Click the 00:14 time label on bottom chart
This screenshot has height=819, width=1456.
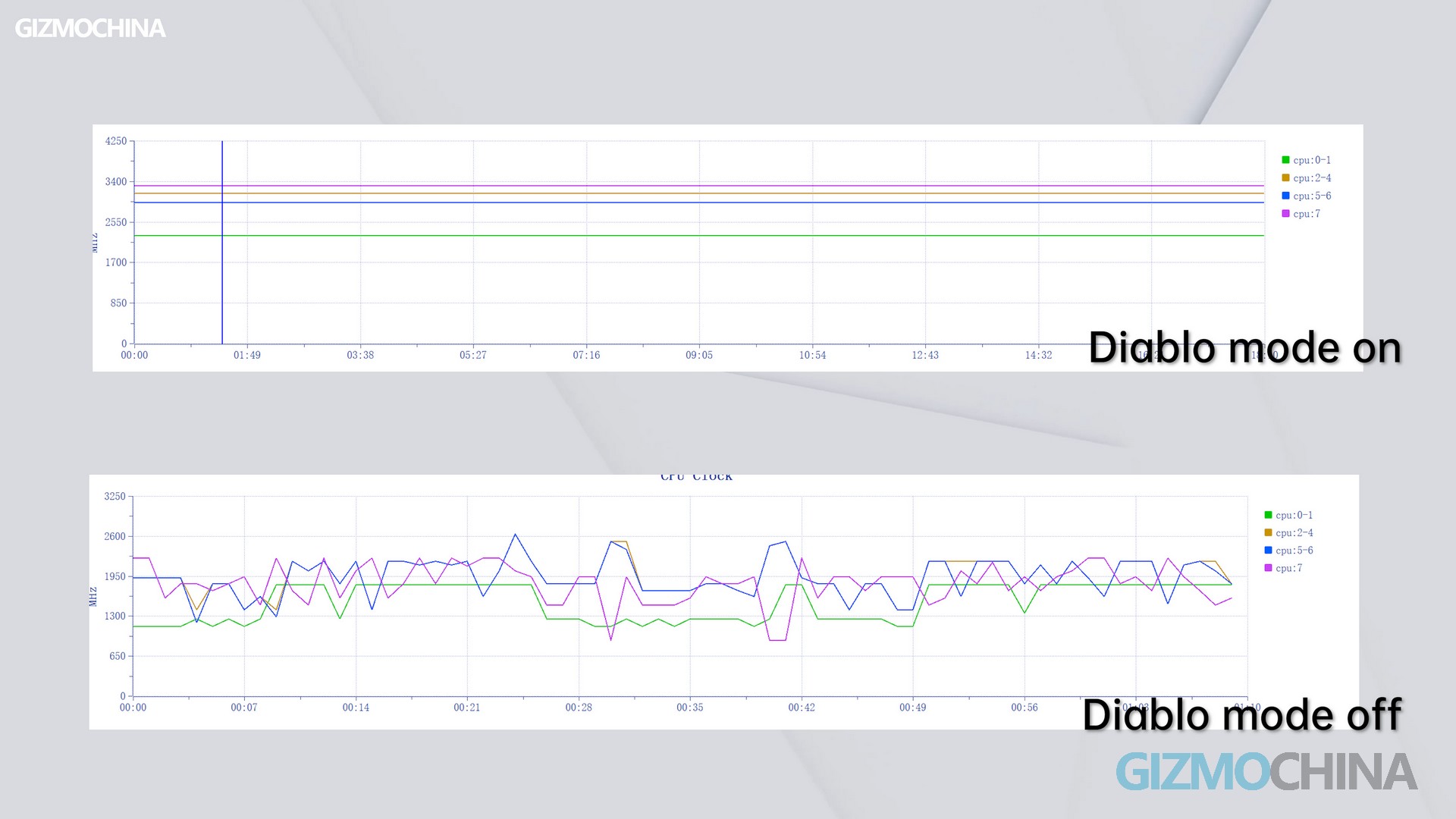coord(356,708)
